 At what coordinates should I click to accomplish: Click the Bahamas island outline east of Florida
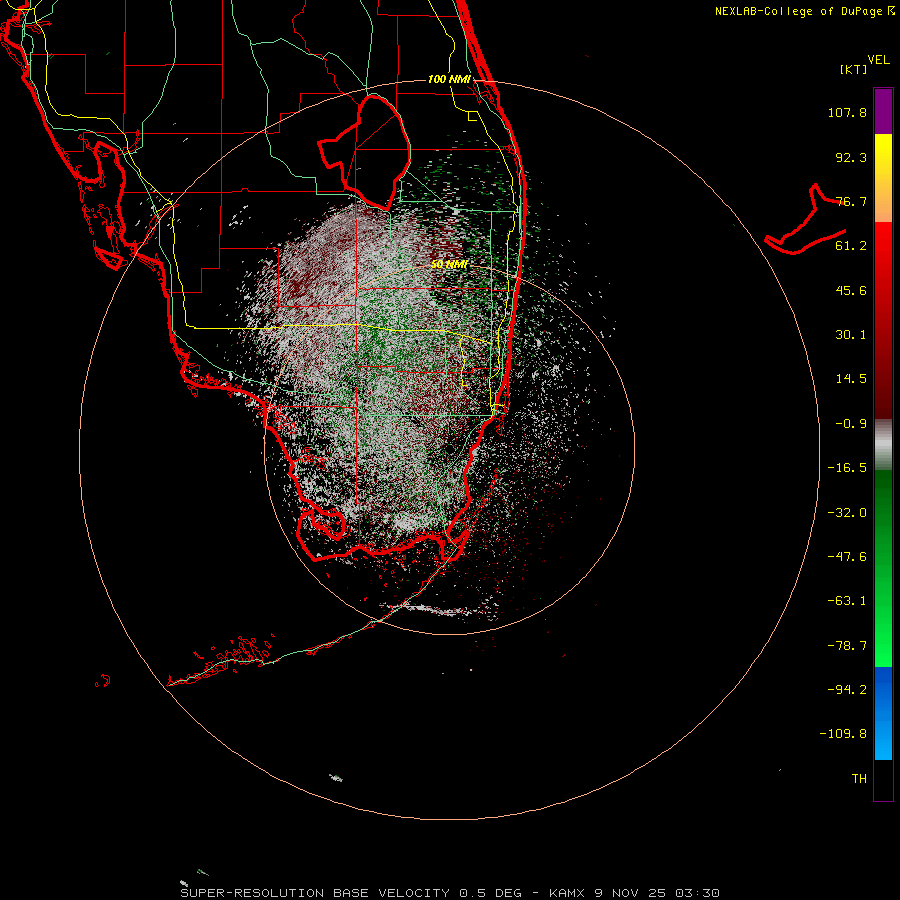point(806,221)
